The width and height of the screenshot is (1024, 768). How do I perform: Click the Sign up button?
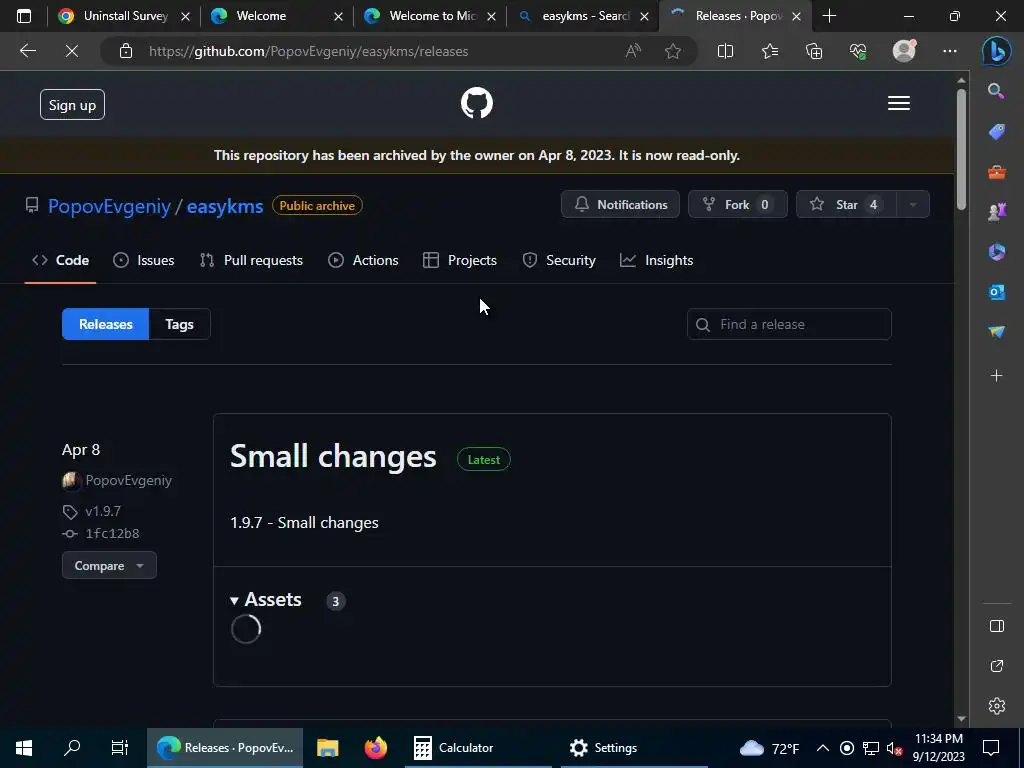click(x=72, y=104)
